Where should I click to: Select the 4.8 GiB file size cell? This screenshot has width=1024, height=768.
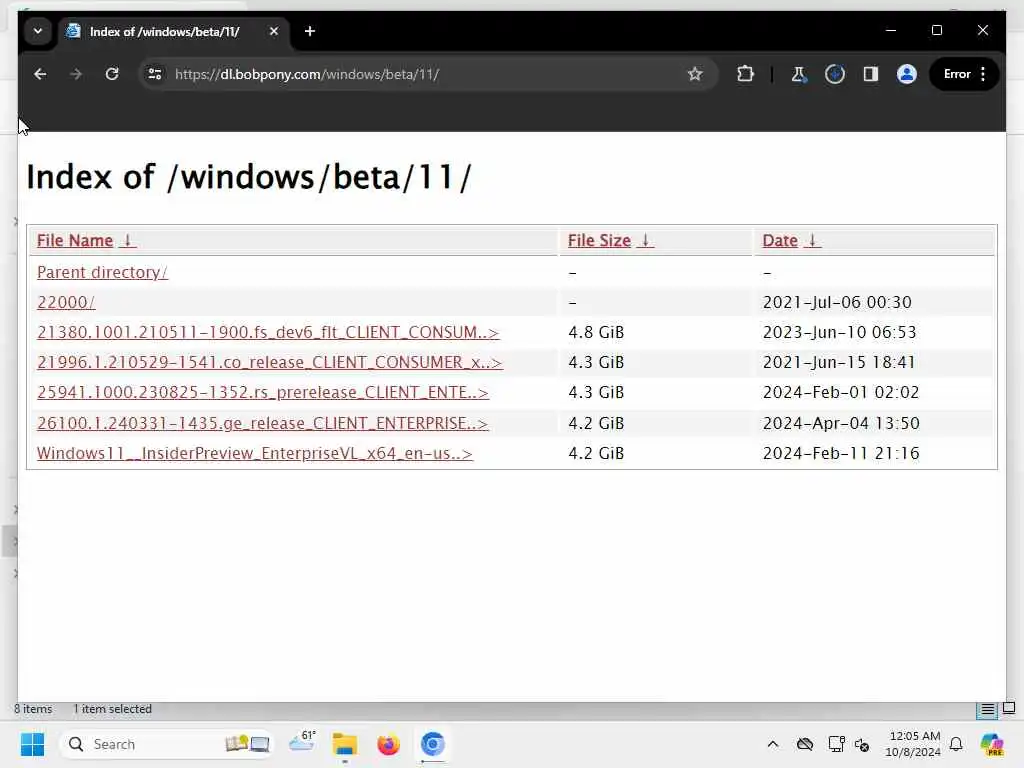[x=596, y=332]
